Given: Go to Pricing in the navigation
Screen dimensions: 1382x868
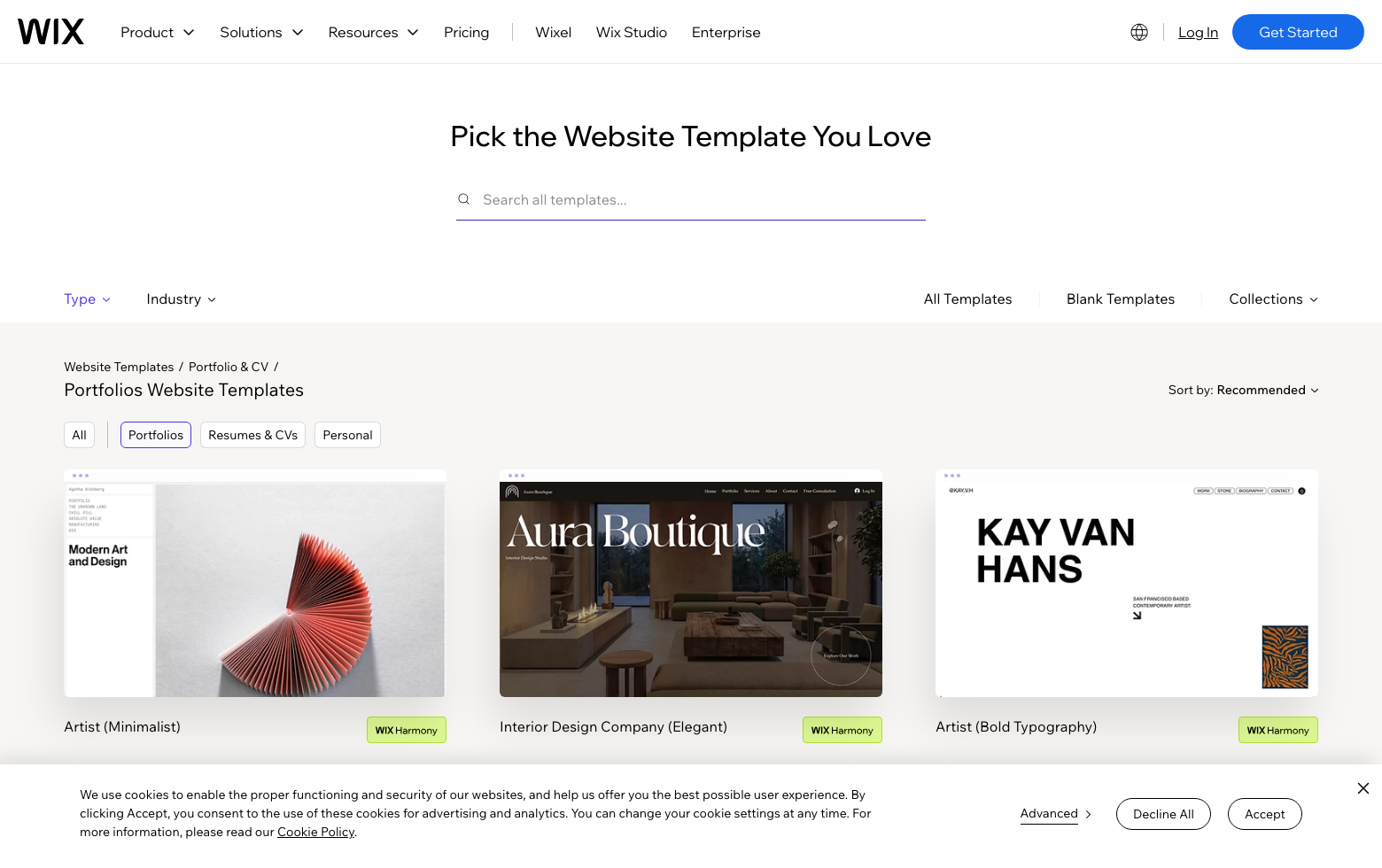Looking at the screenshot, I should click(x=467, y=32).
